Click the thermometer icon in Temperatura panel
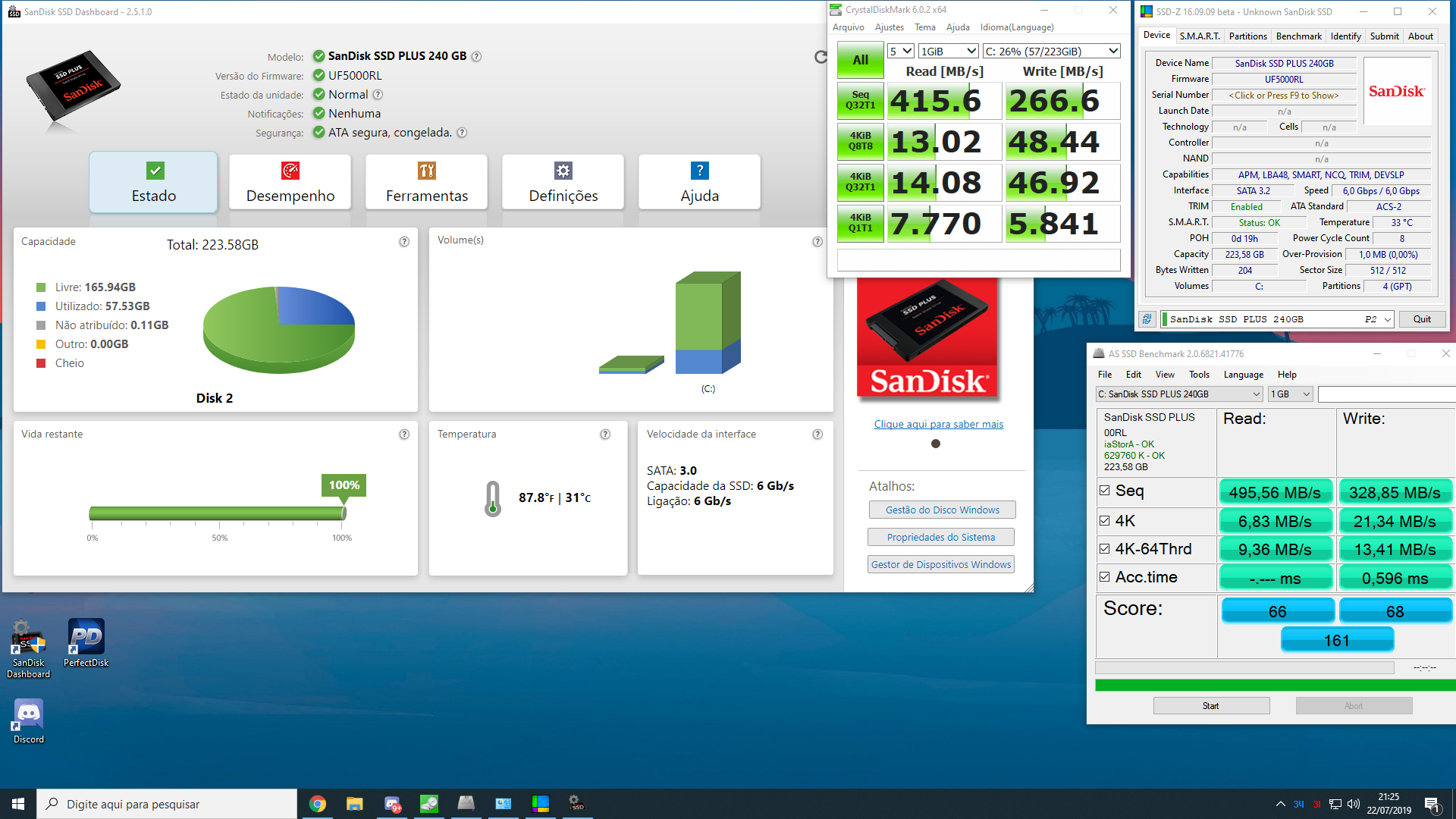 pyautogui.click(x=493, y=498)
